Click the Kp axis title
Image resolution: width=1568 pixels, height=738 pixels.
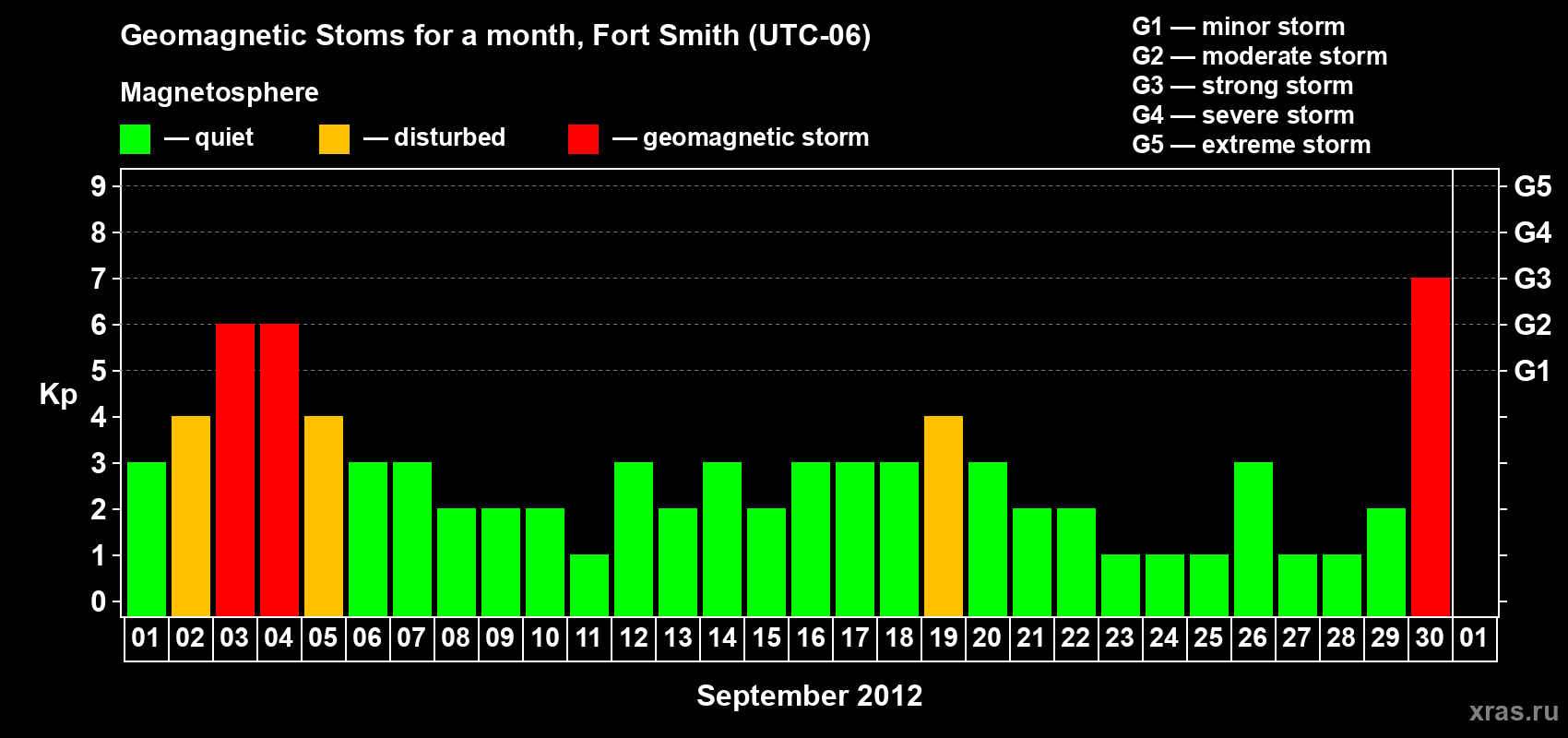click(58, 395)
